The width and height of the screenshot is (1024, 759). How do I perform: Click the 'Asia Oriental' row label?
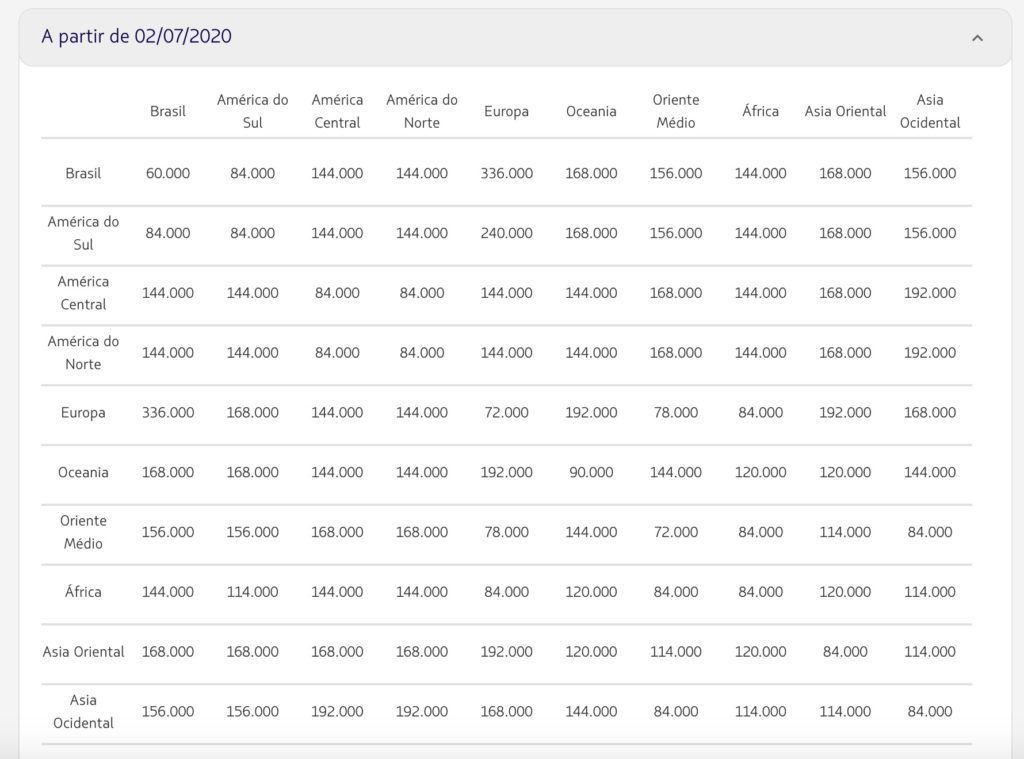pos(83,651)
